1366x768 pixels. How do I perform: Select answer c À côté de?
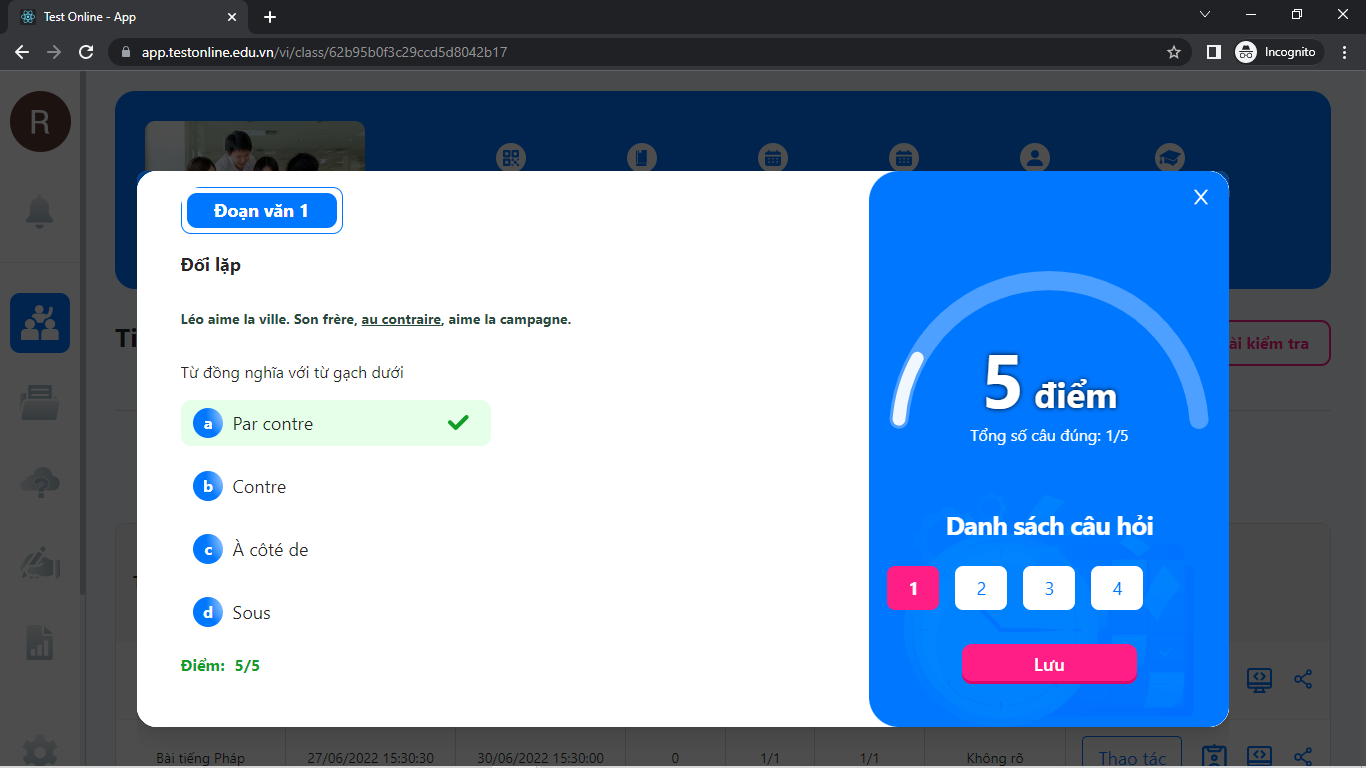click(336, 550)
